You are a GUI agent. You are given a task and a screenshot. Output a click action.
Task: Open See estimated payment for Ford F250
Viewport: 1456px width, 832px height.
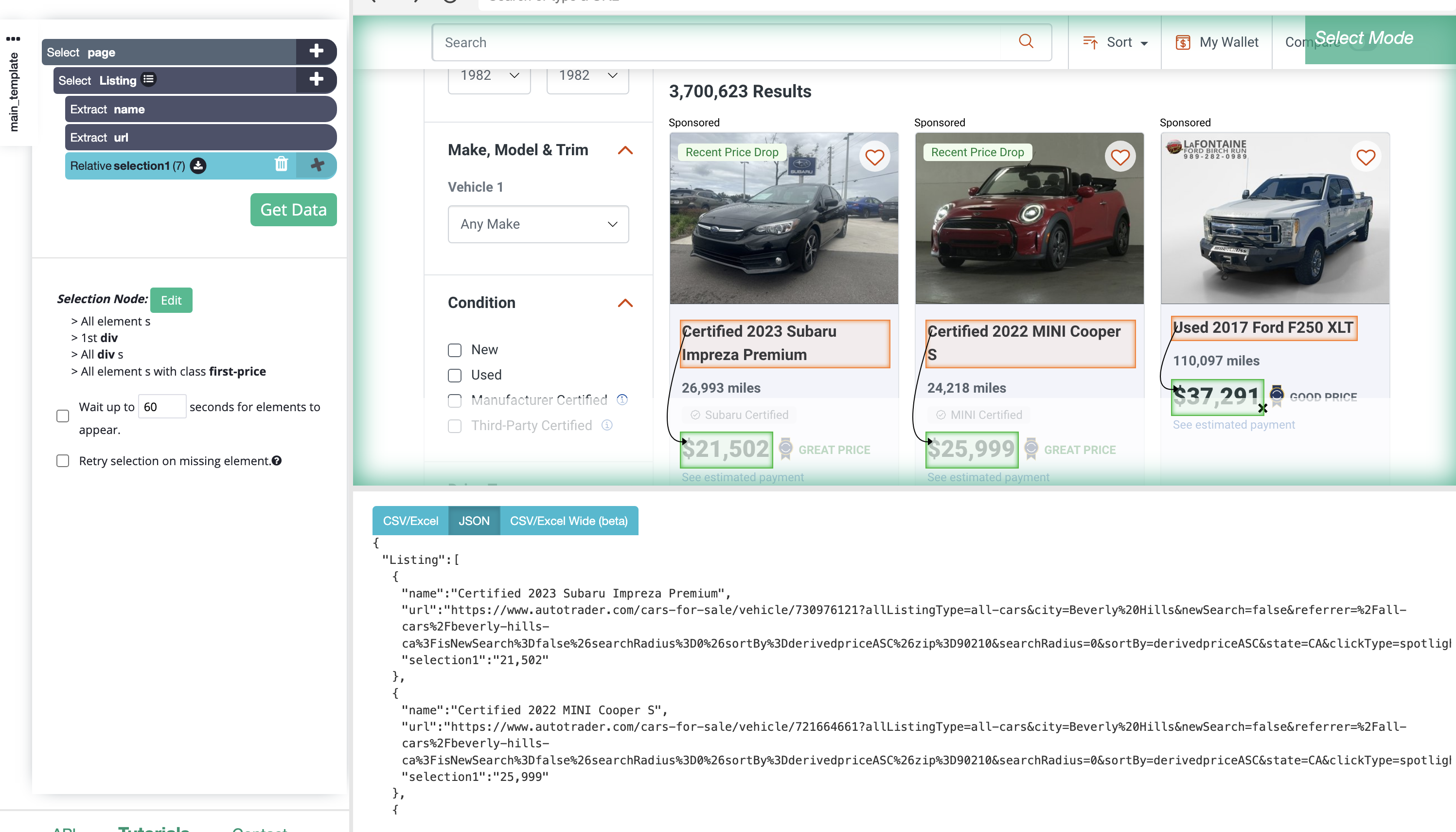pyautogui.click(x=1233, y=425)
